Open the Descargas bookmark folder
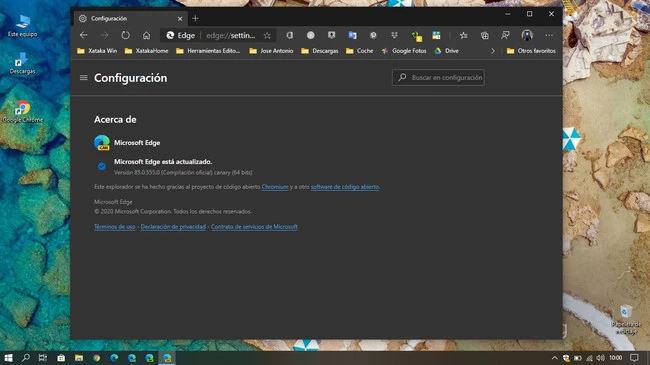Viewport: 650px width, 365px height. (x=320, y=51)
